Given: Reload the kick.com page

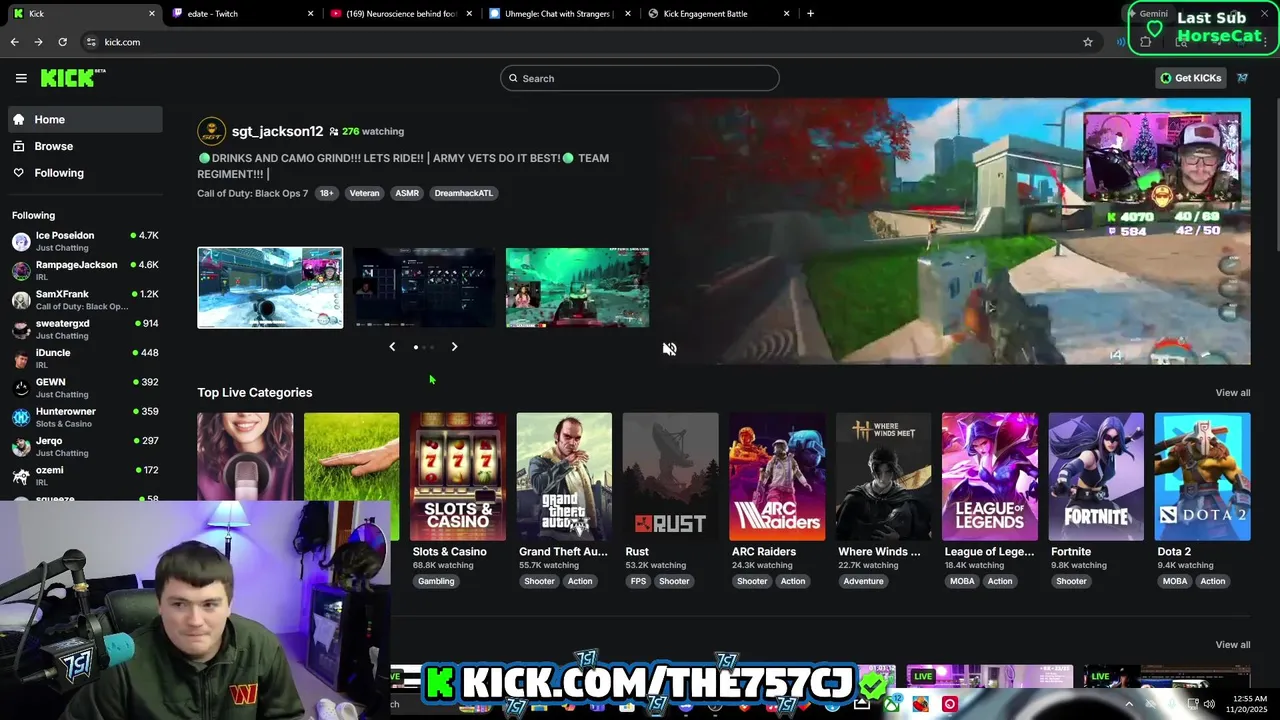Looking at the screenshot, I should [62, 42].
